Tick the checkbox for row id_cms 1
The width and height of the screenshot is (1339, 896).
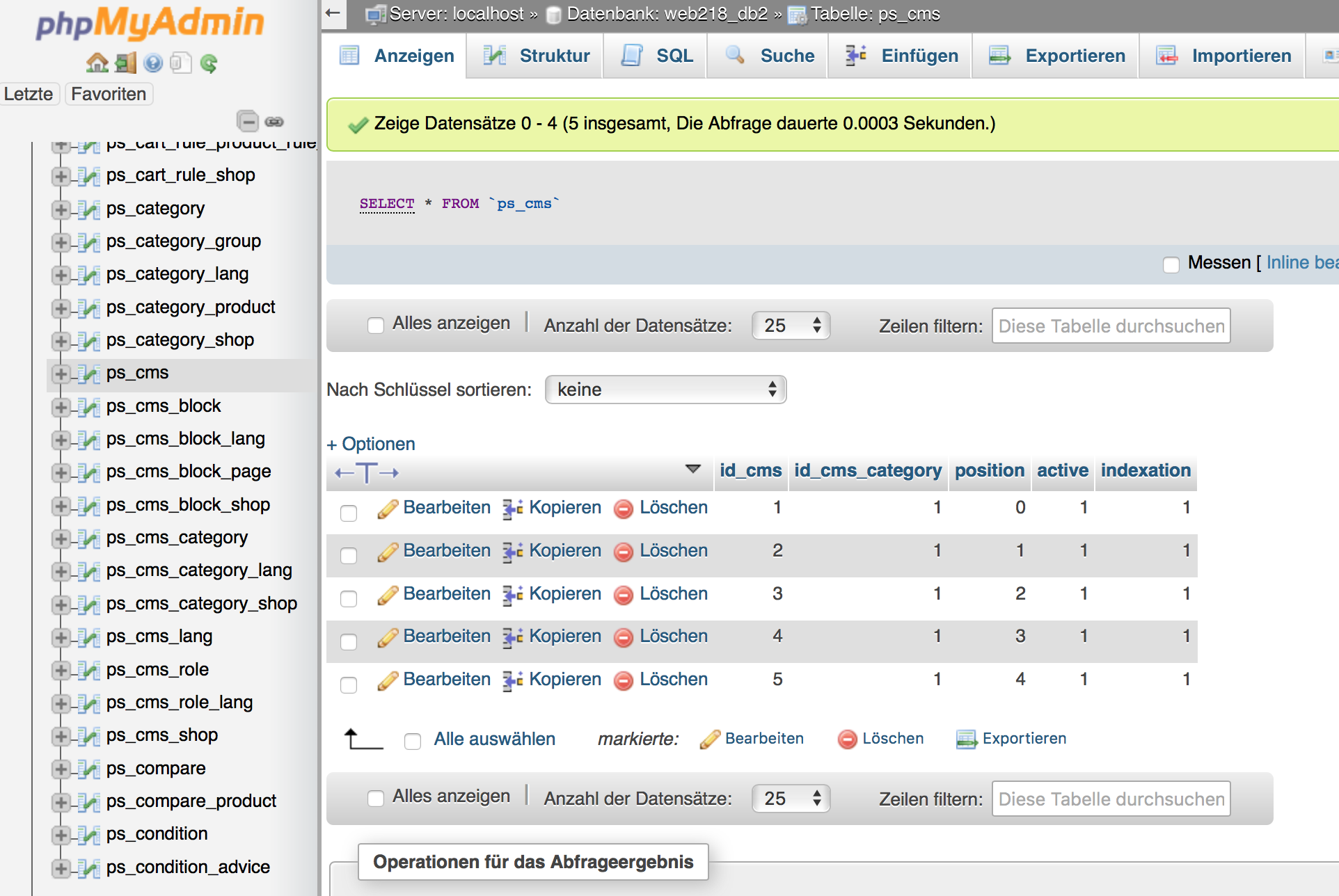tap(349, 513)
